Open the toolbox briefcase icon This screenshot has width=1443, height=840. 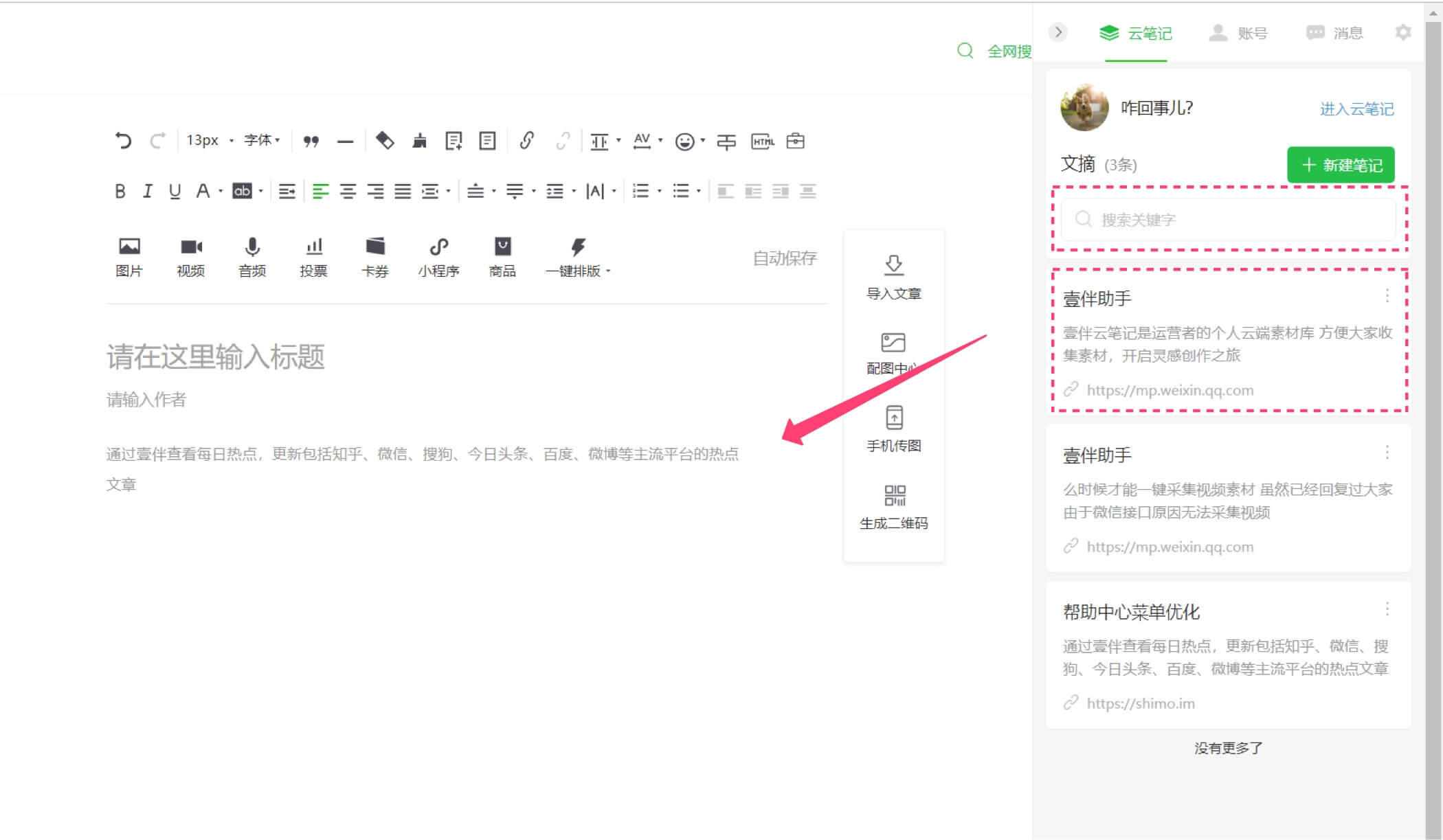point(795,141)
